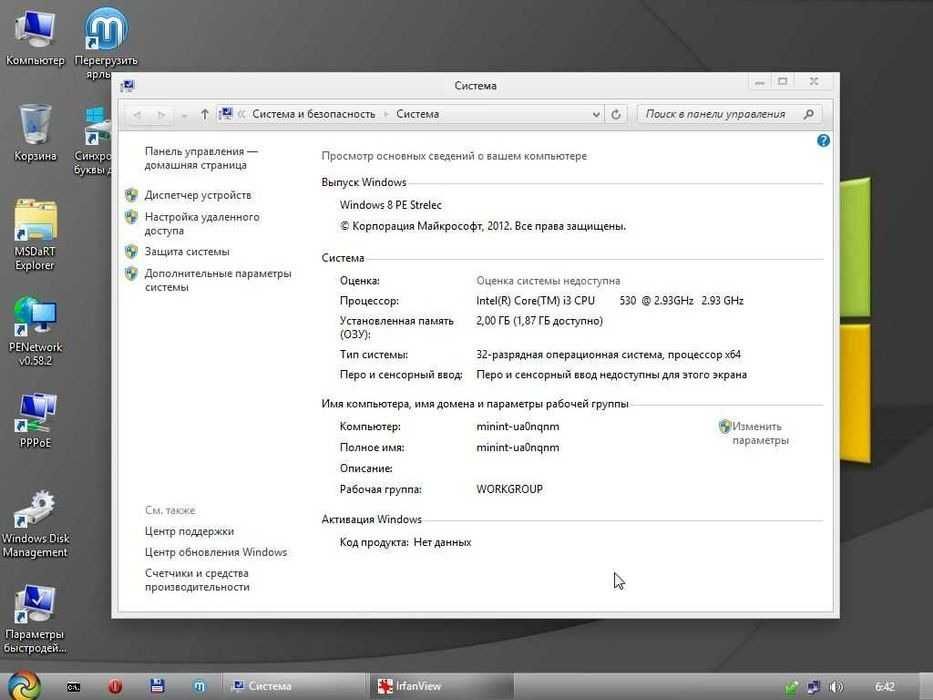Viewport: 933px width, 700px height.
Task: Click the processor Intel Core i3 text
Action: (610, 301)
